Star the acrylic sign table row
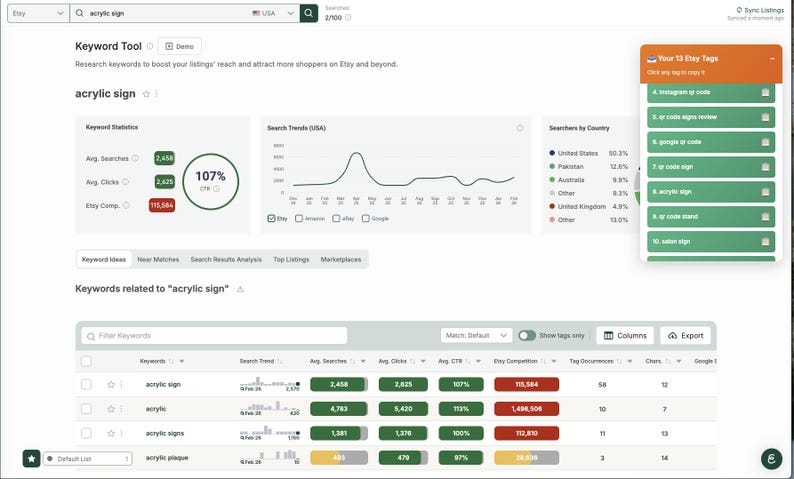Viewport: 794px width, 479px height. coord(111,384)
